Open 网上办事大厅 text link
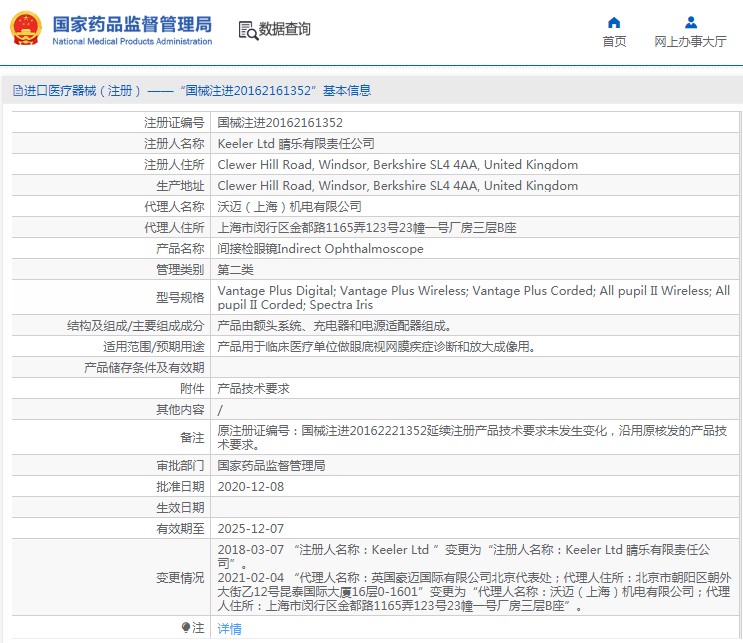743x643 pixels. 690,42
